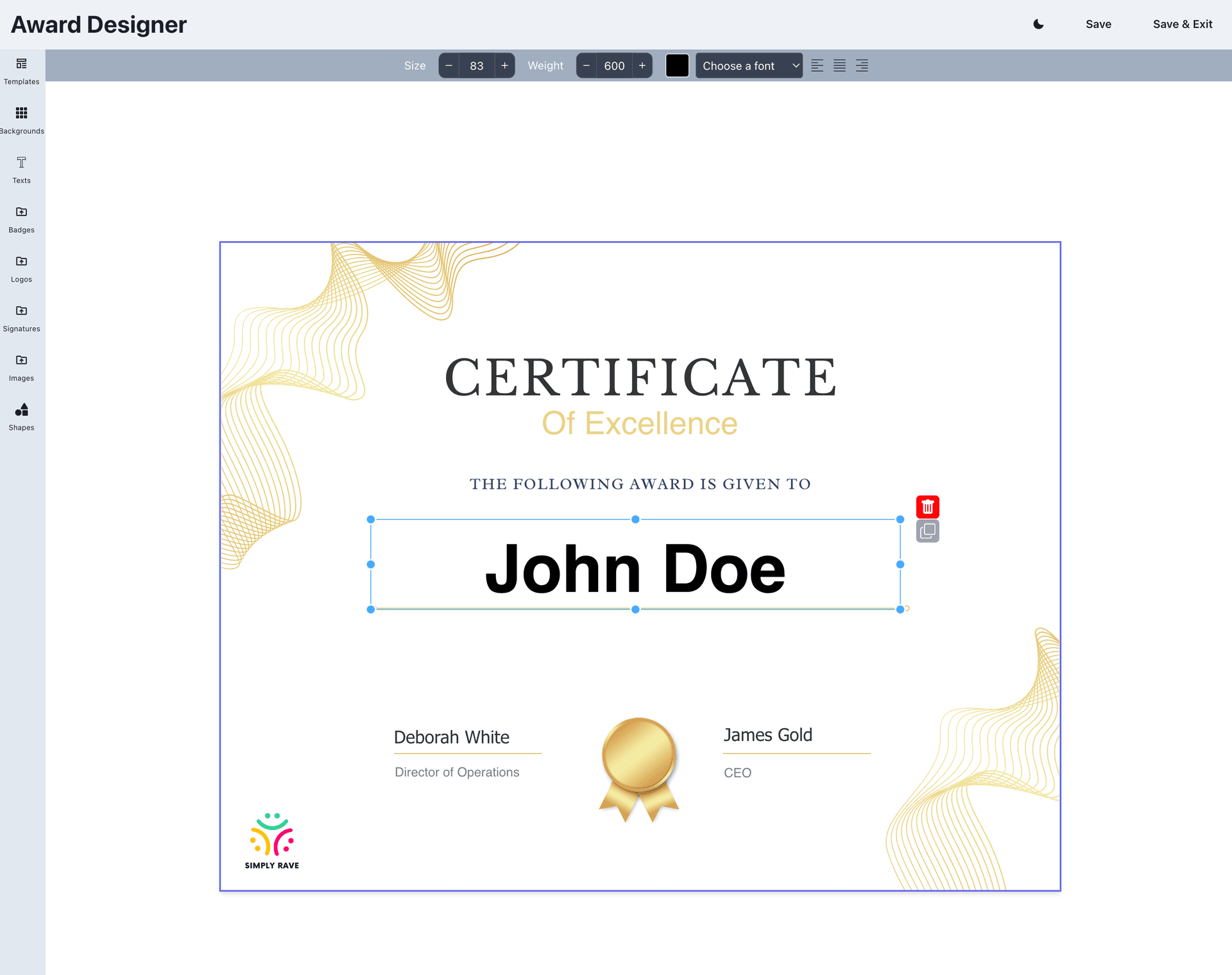Image resolution: width=1232 pixels, height=975 pixels.
Task: Select the gold medal badge
Action: tap(639, 770)
